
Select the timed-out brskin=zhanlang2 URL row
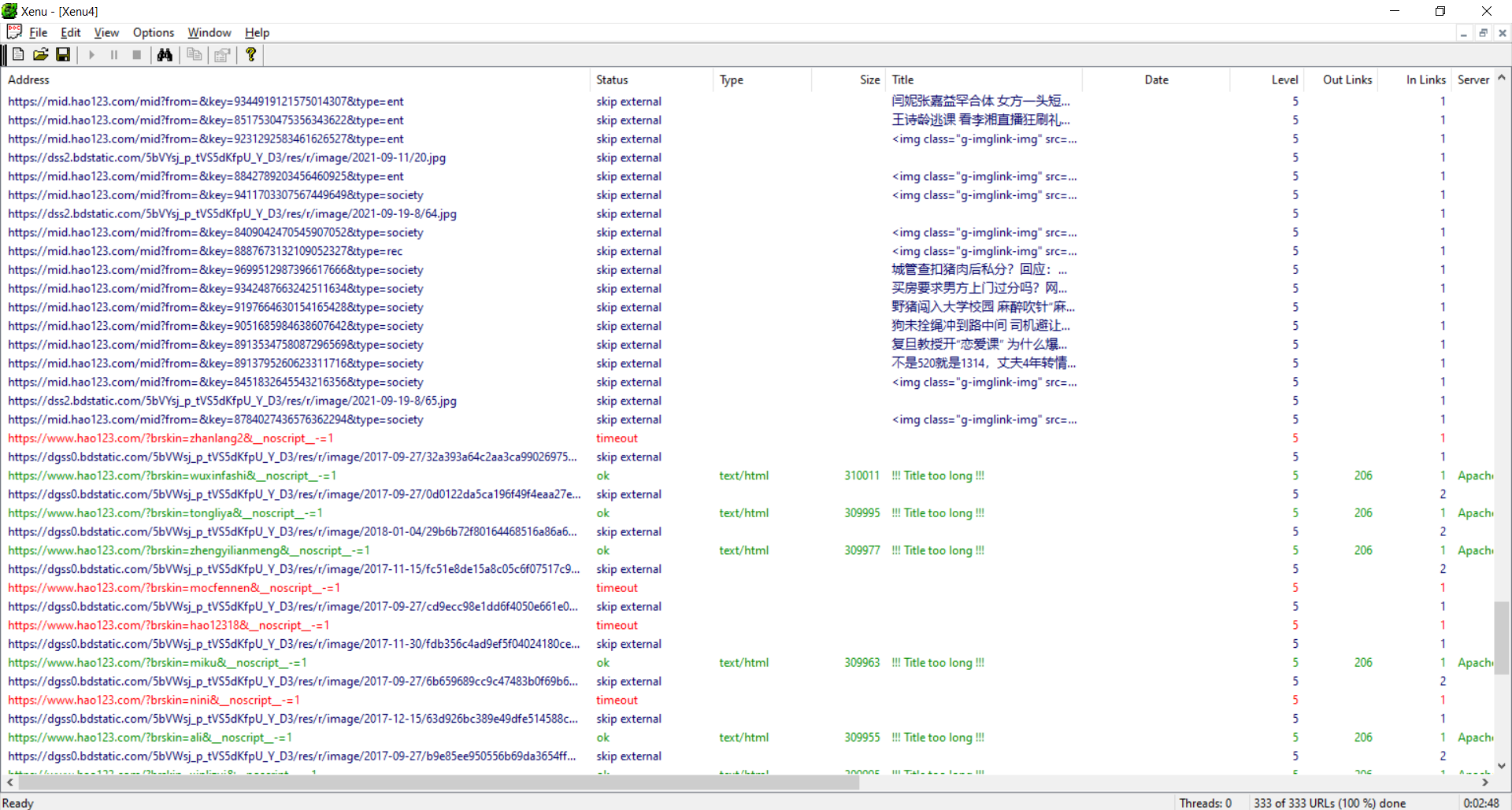748,438
